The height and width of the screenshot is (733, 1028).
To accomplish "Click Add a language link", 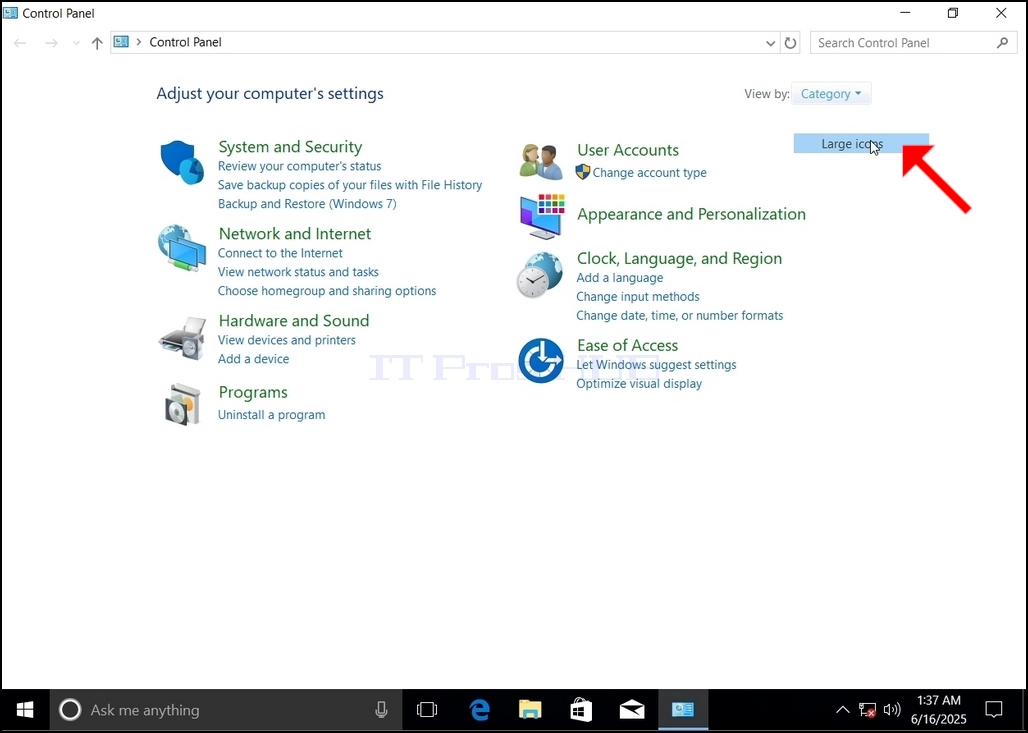I will tap(620, 278).
